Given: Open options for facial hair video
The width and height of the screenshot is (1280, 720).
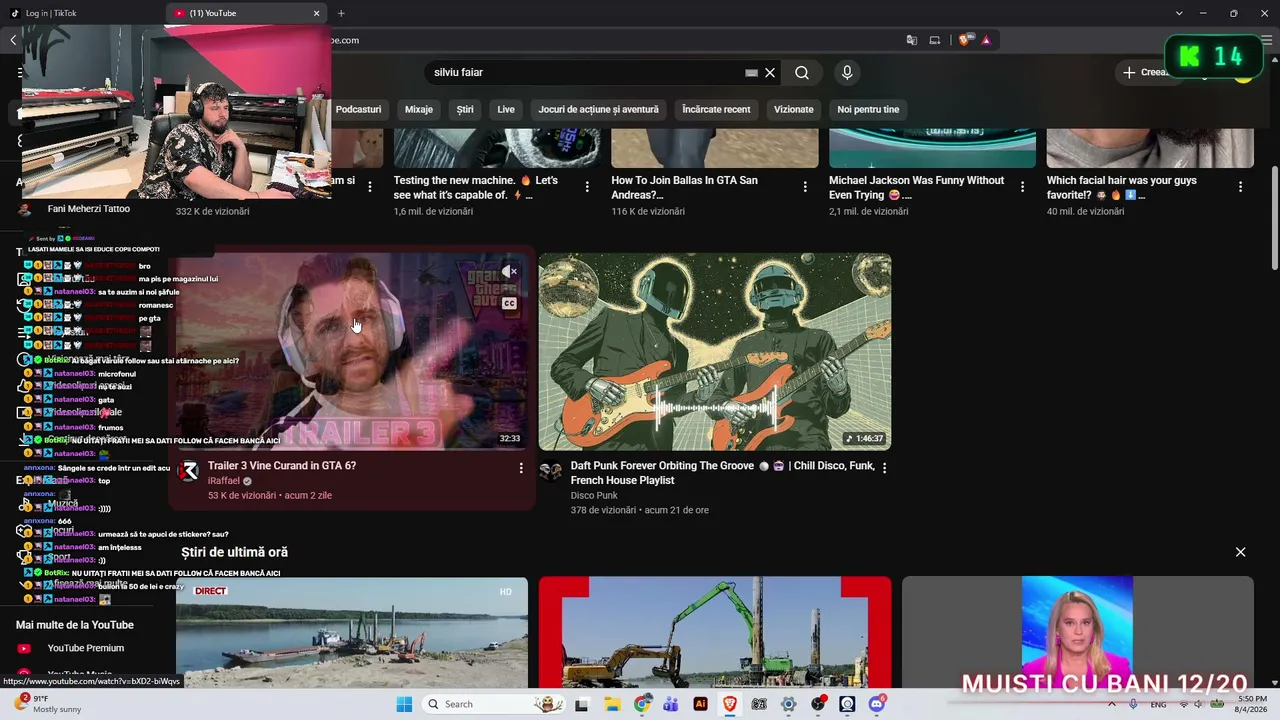Looking at the screenshot, I should pos(1240,187).
